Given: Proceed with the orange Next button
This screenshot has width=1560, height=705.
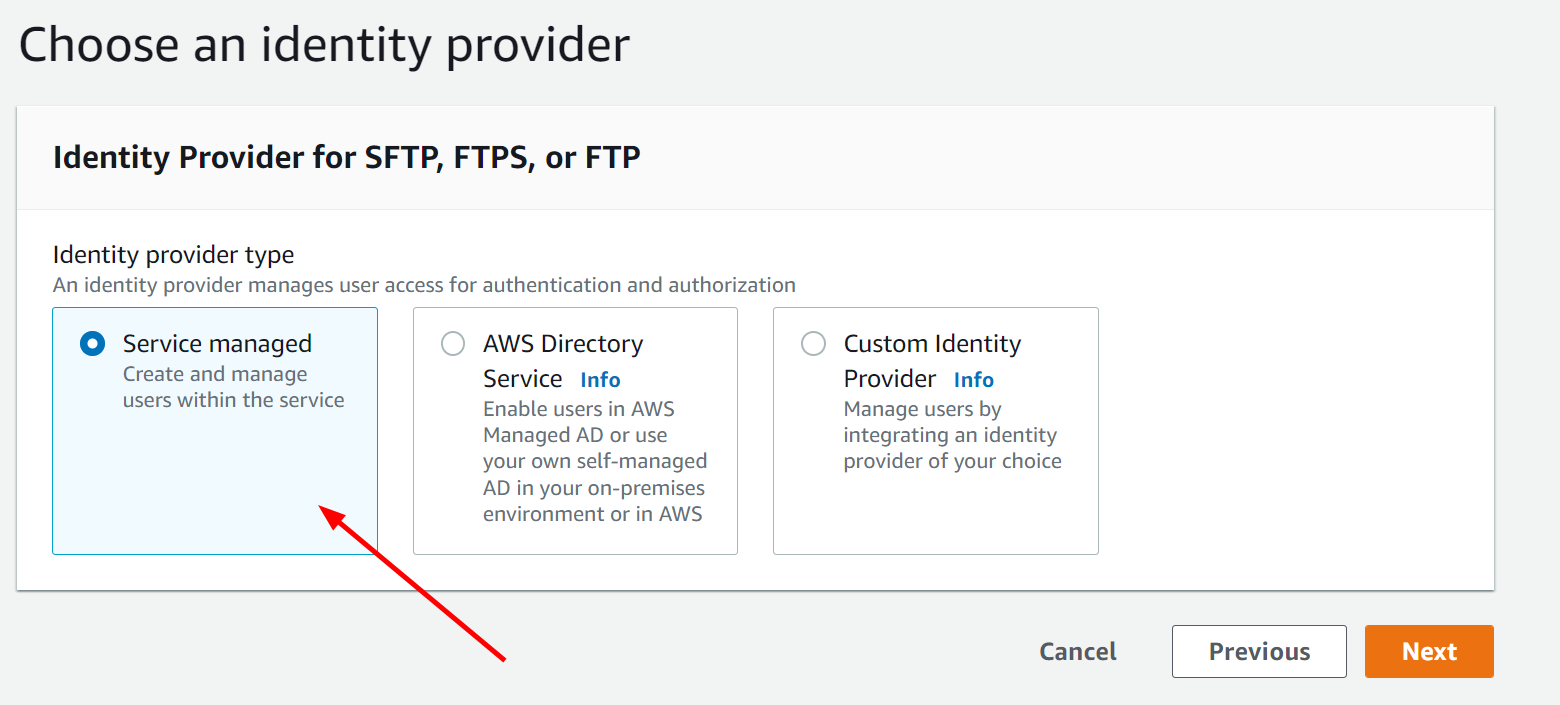Looking at the screenshot, I should click(1429, 652).
